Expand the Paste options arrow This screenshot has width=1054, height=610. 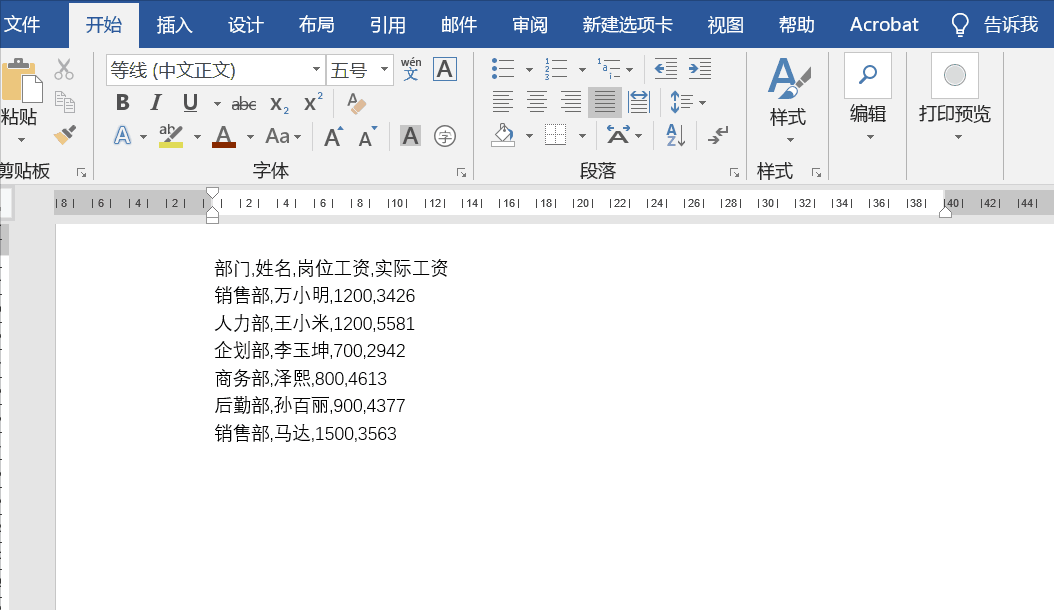coord(21,140)
